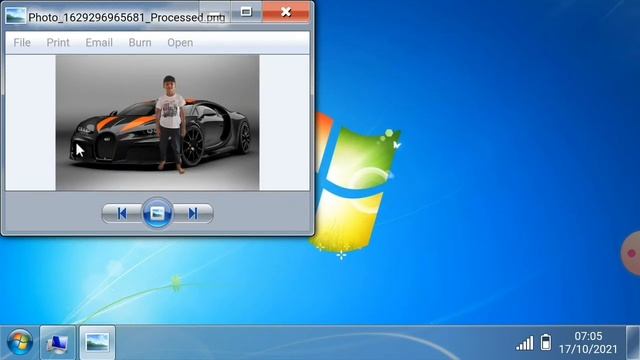
Task: Click the car photo in the viewer
Action: (x=158, y=123)
